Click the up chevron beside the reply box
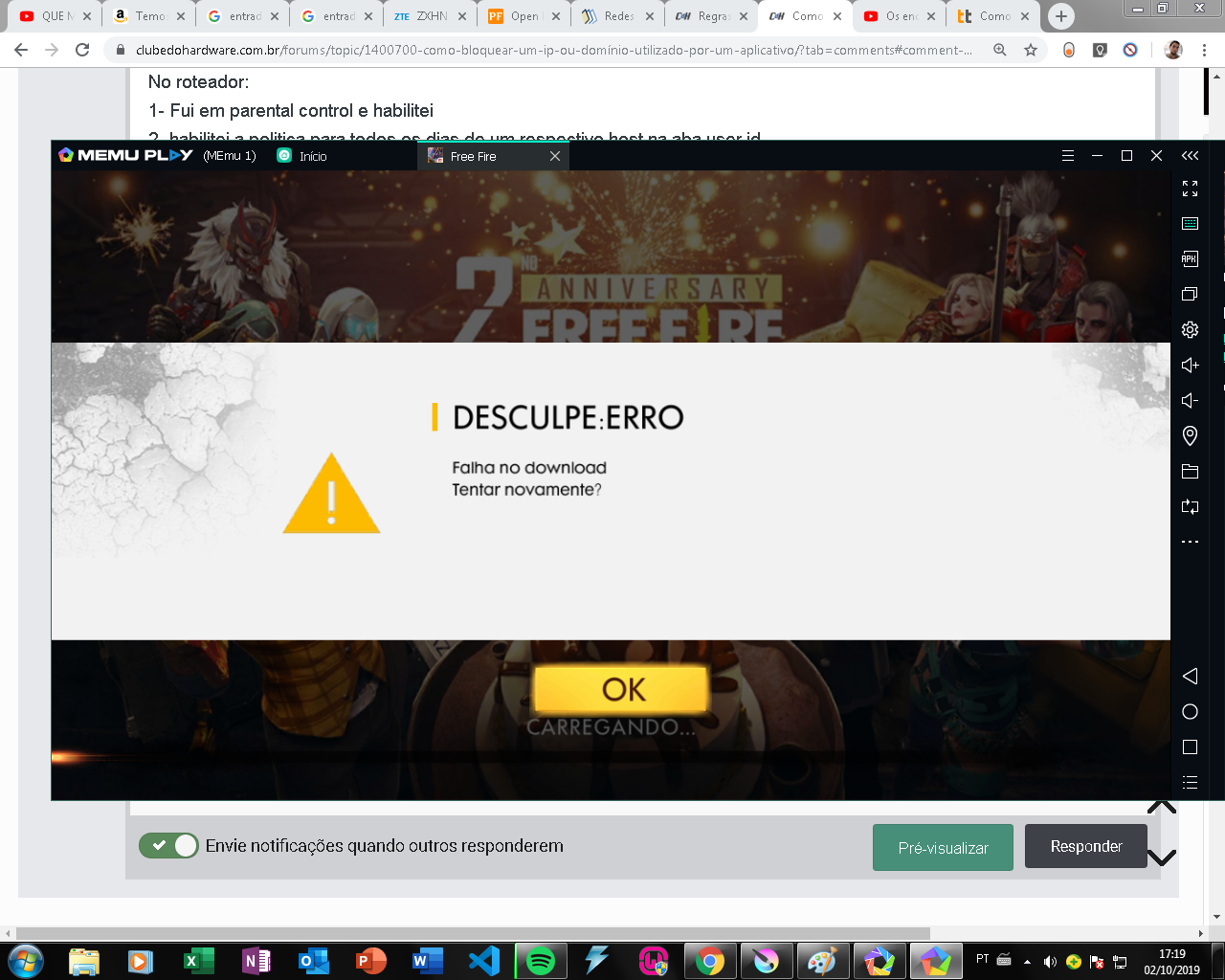This screenshot has width=1225, height=980. coord(1162,807)
